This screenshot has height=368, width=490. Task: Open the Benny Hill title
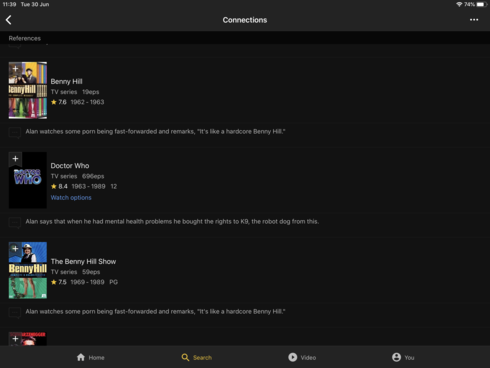pyautogui.click(x=66, y=82)
